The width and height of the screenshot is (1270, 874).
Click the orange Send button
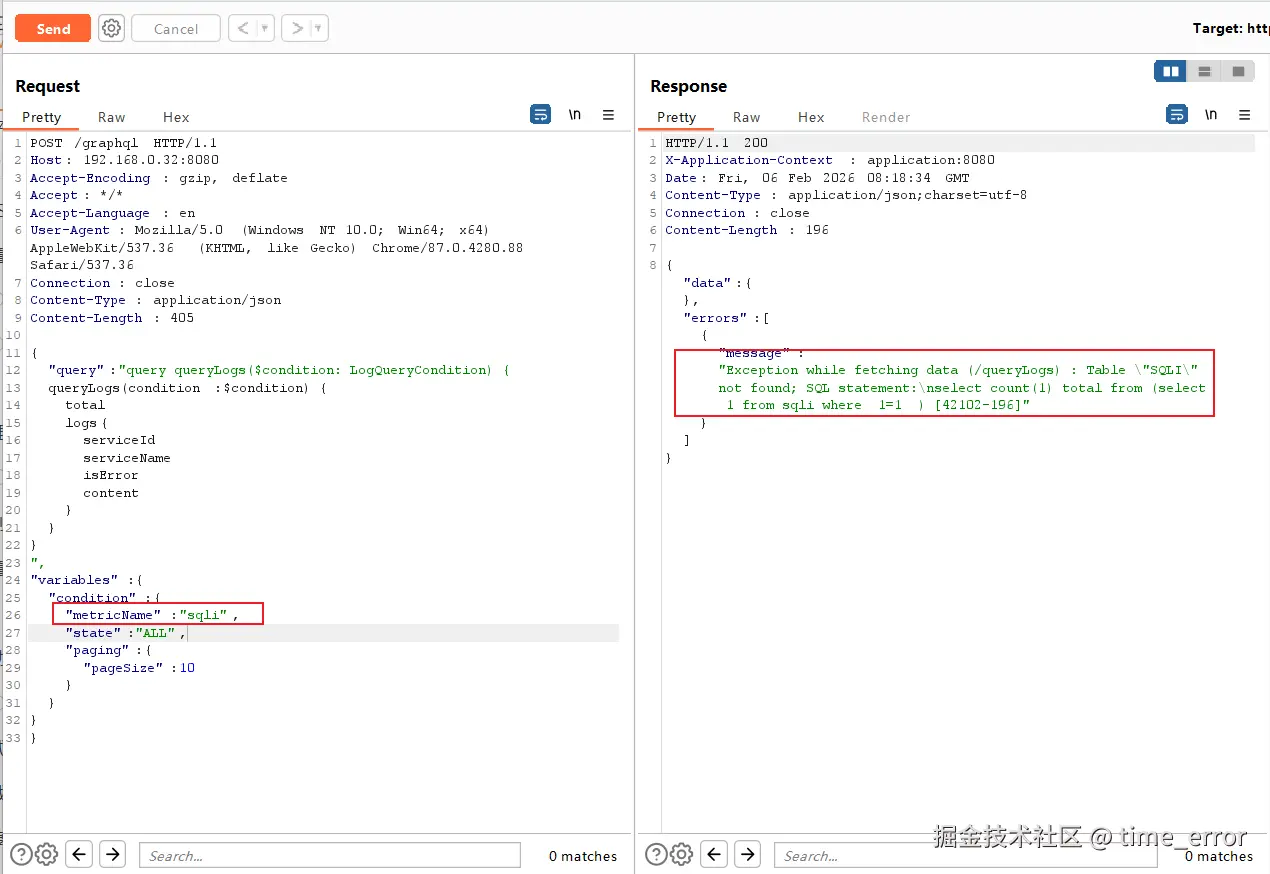53,28
